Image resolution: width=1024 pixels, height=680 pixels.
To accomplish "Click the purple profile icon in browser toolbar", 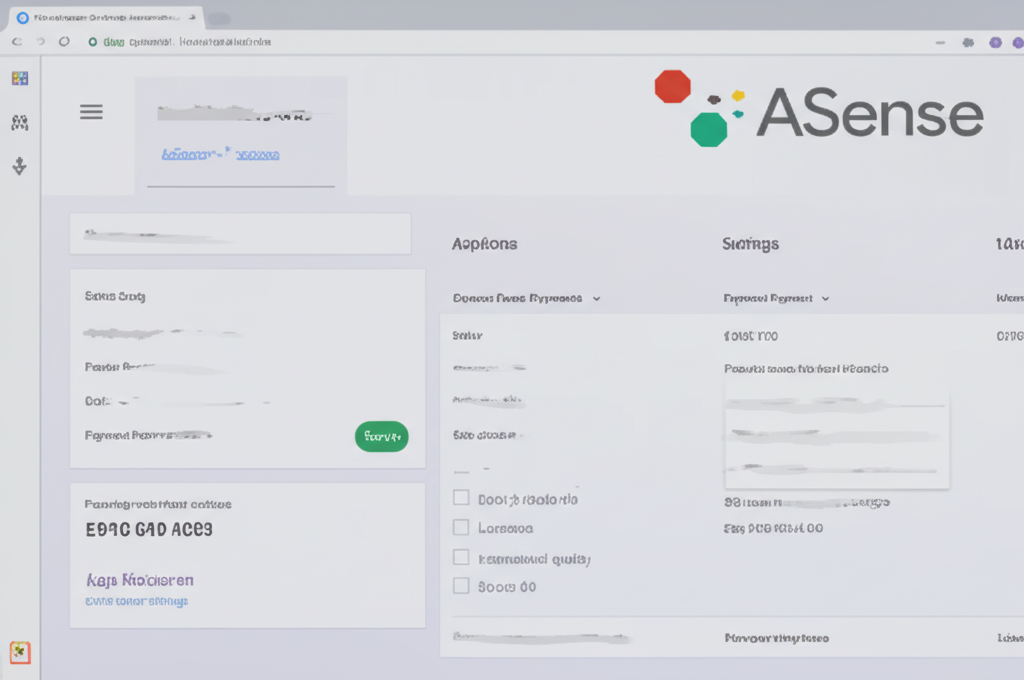I will [x=995, y=42].
